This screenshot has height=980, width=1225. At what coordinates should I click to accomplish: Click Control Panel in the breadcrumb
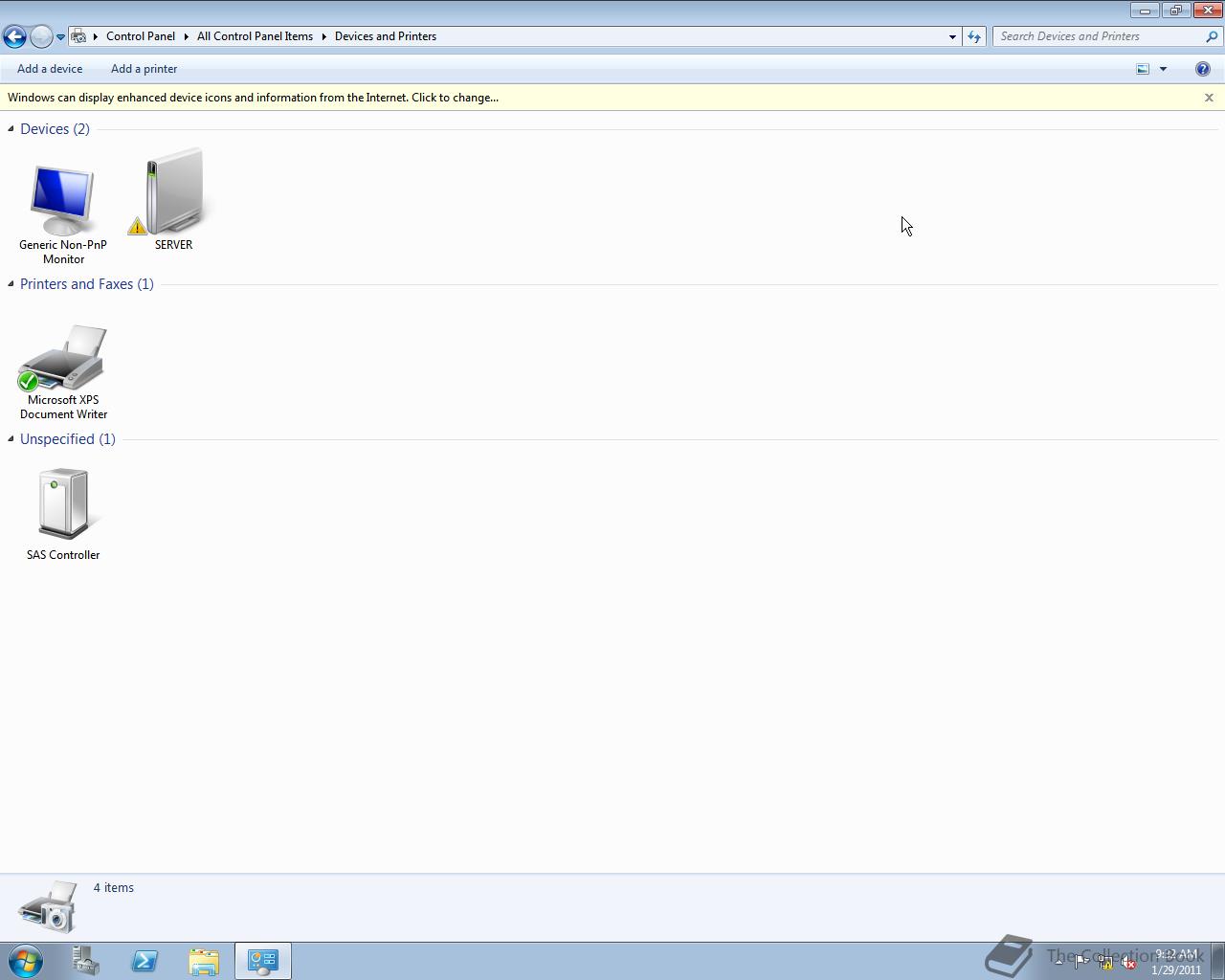(x=141, y=36)
